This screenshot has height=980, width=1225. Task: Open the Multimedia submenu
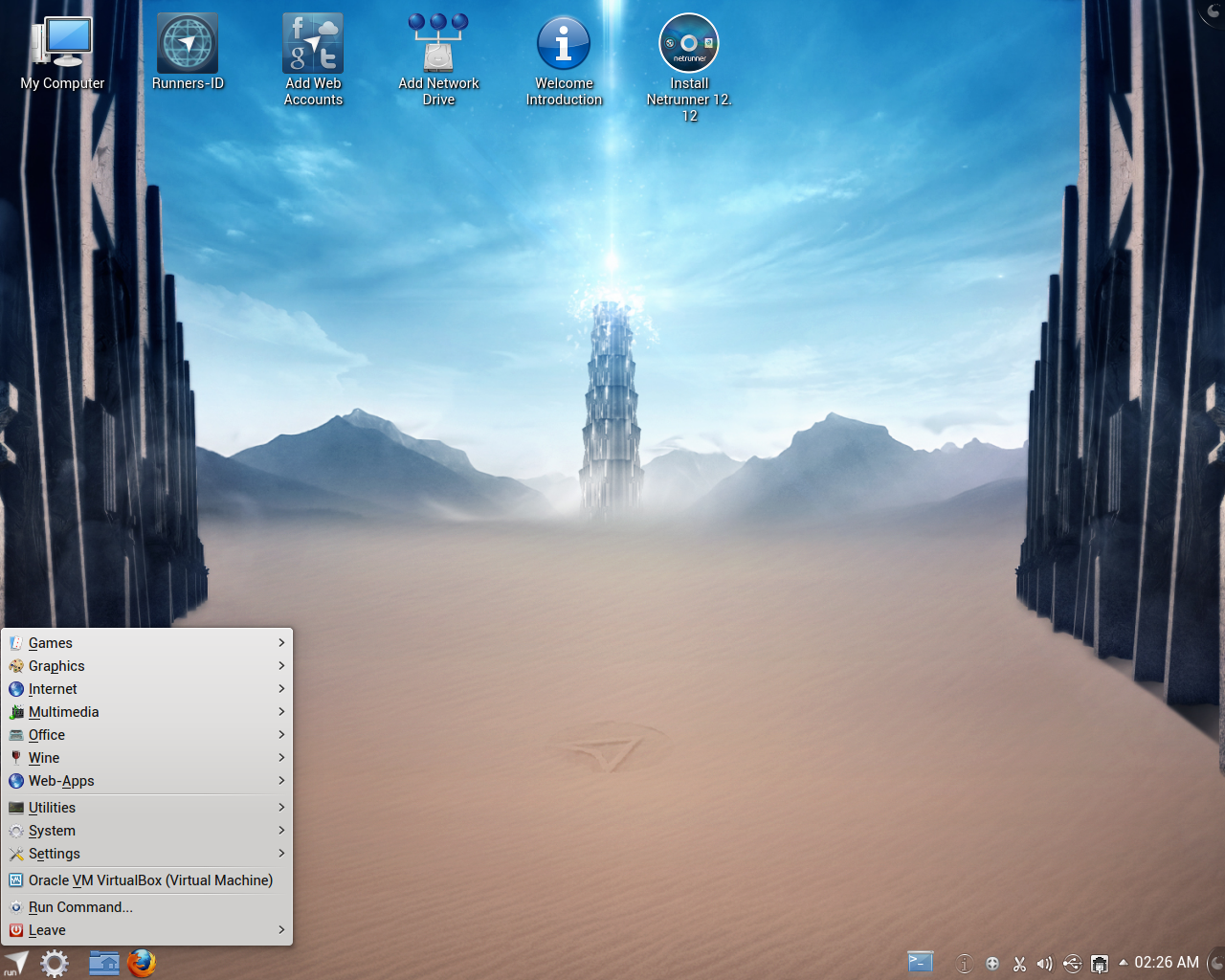pos(147,712)
